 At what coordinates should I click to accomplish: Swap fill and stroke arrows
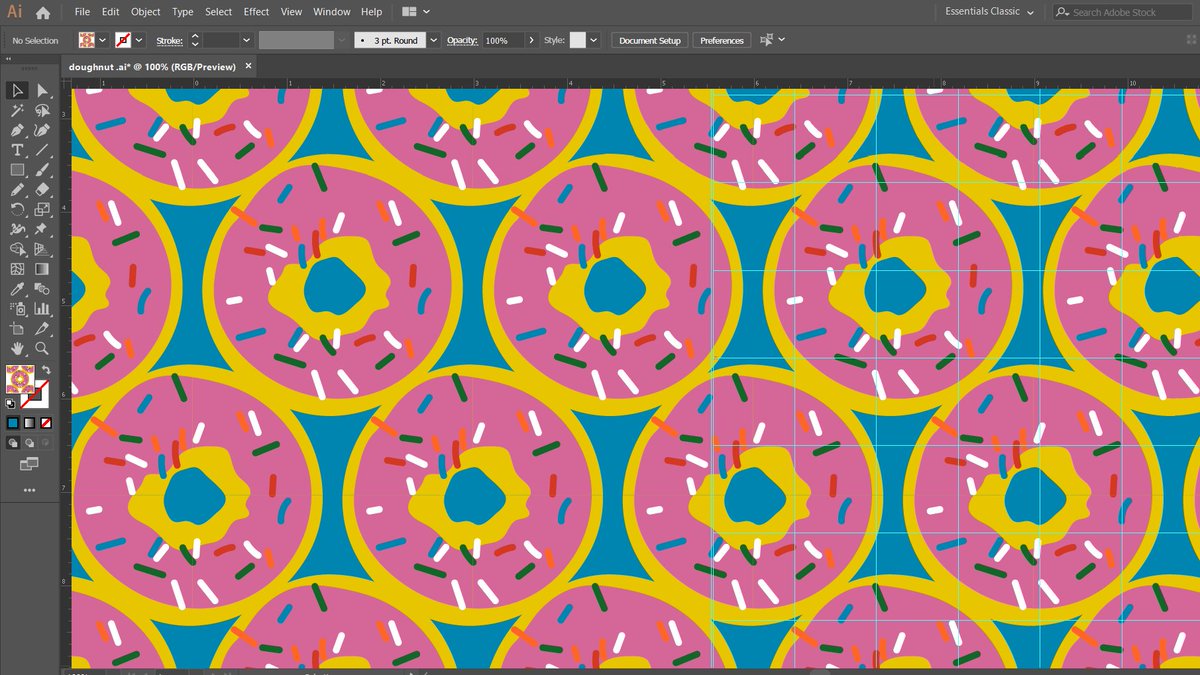46,370
